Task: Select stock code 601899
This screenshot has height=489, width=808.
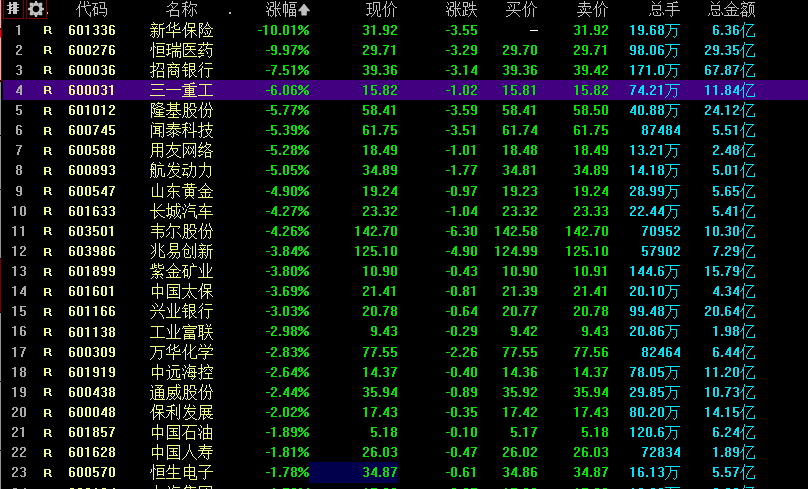Action: click(92, 272)
